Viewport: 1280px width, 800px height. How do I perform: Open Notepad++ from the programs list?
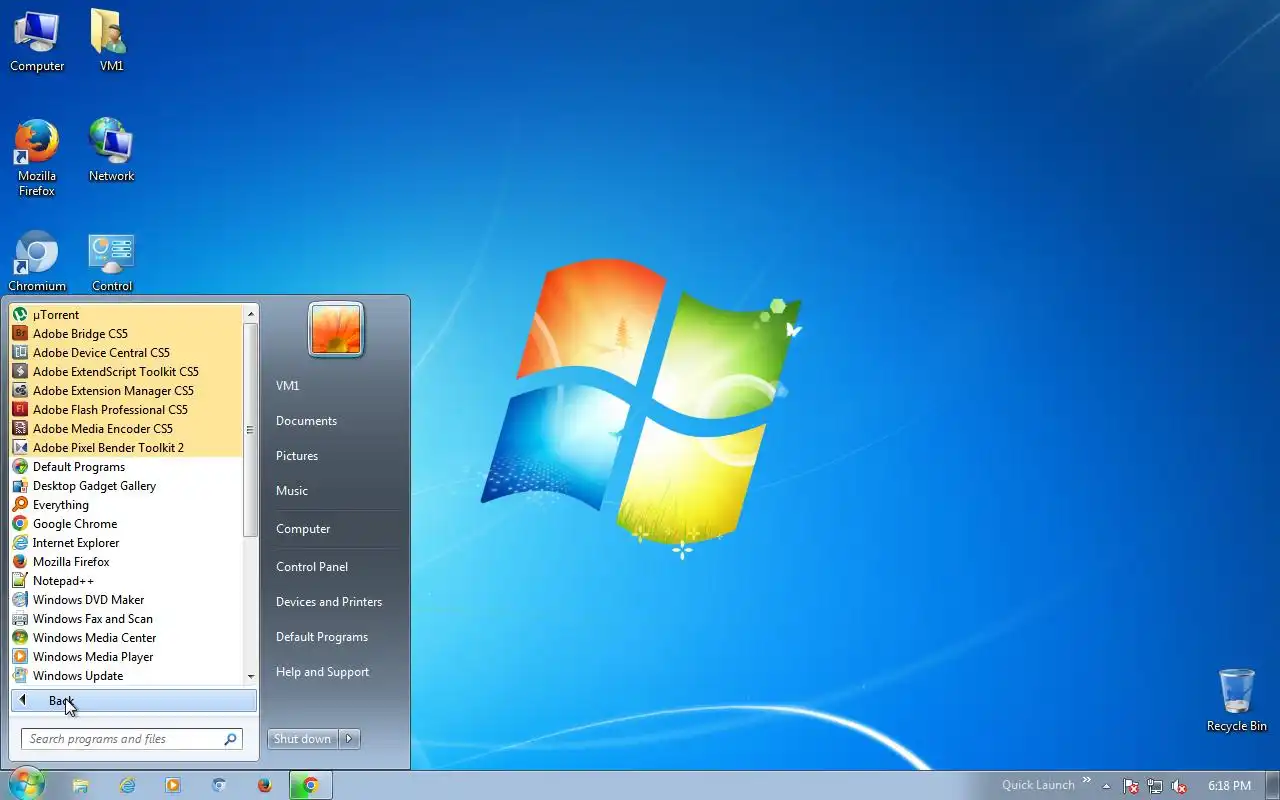(x=126, y=580)
